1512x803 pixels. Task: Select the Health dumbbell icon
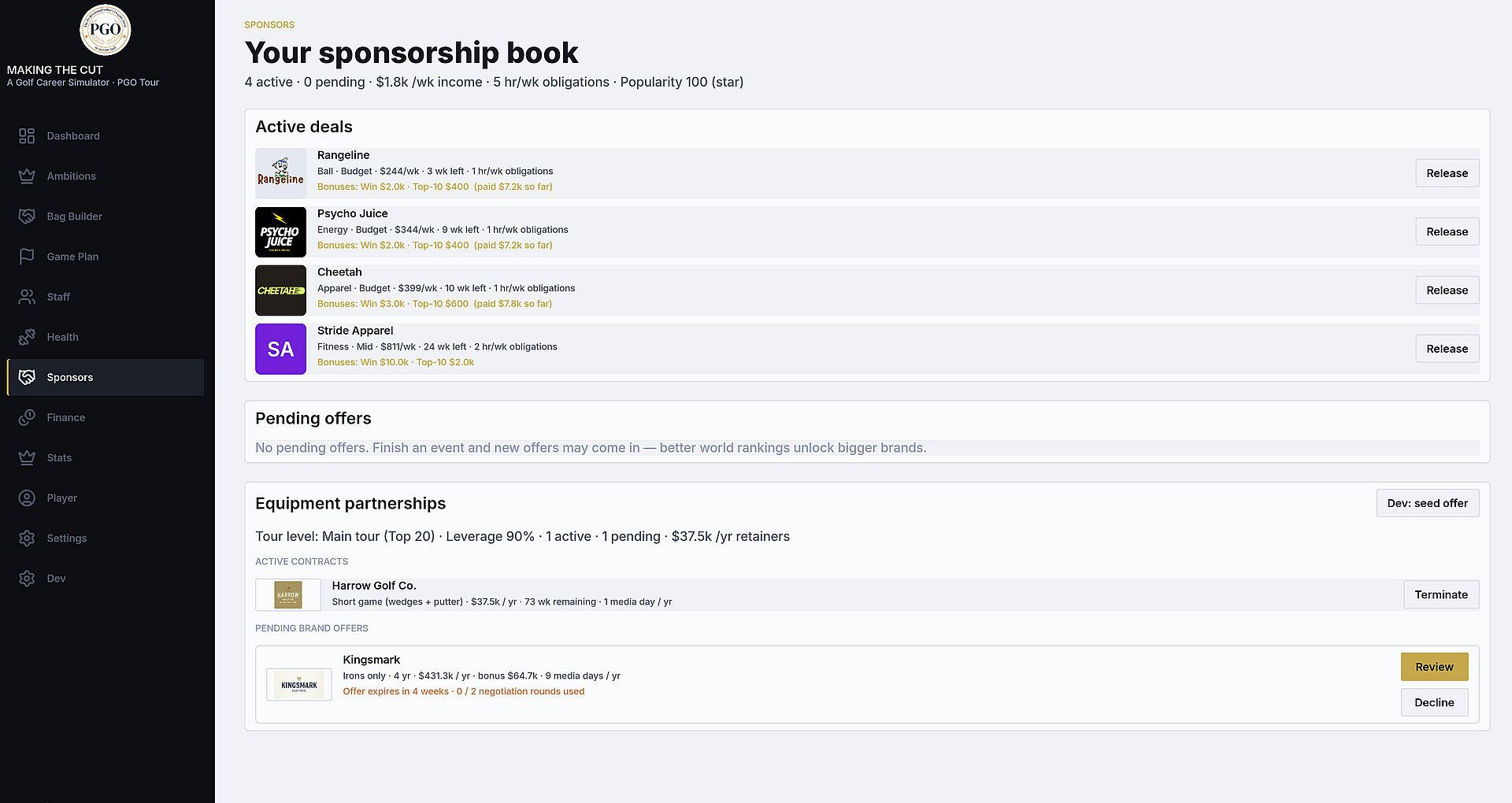(x=27, y=337)
